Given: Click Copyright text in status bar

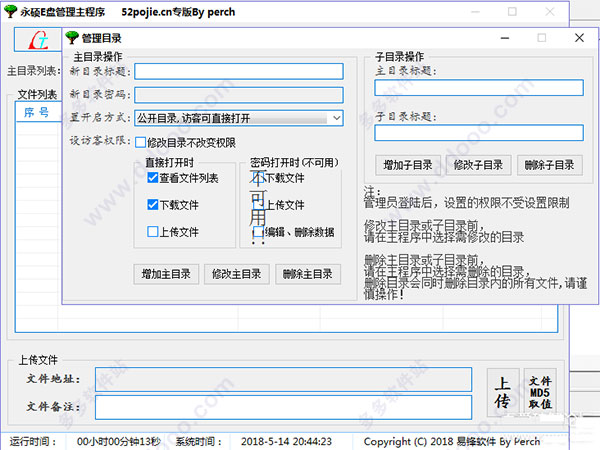Looking at the screenshot, I should [452, 442].
